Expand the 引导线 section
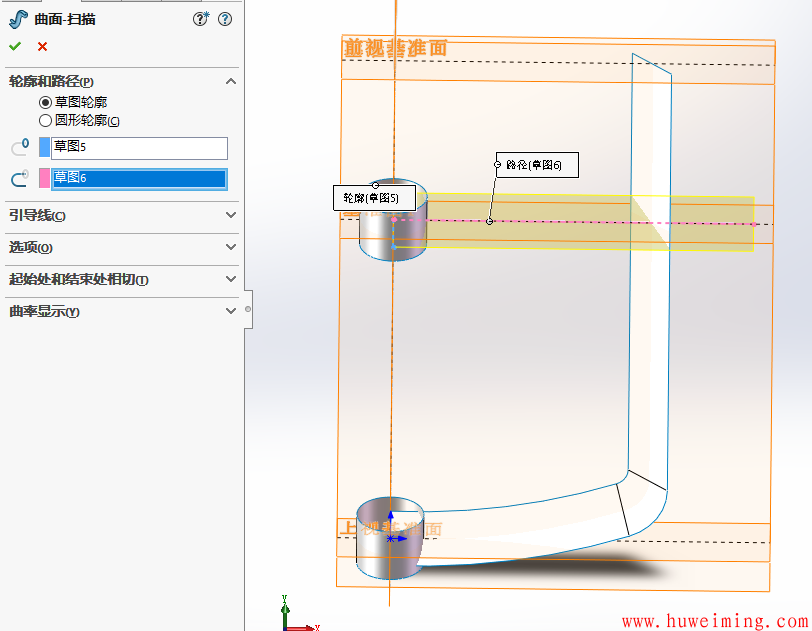The height and width of the screenshot is (631, 812). [x=231, y=215]
